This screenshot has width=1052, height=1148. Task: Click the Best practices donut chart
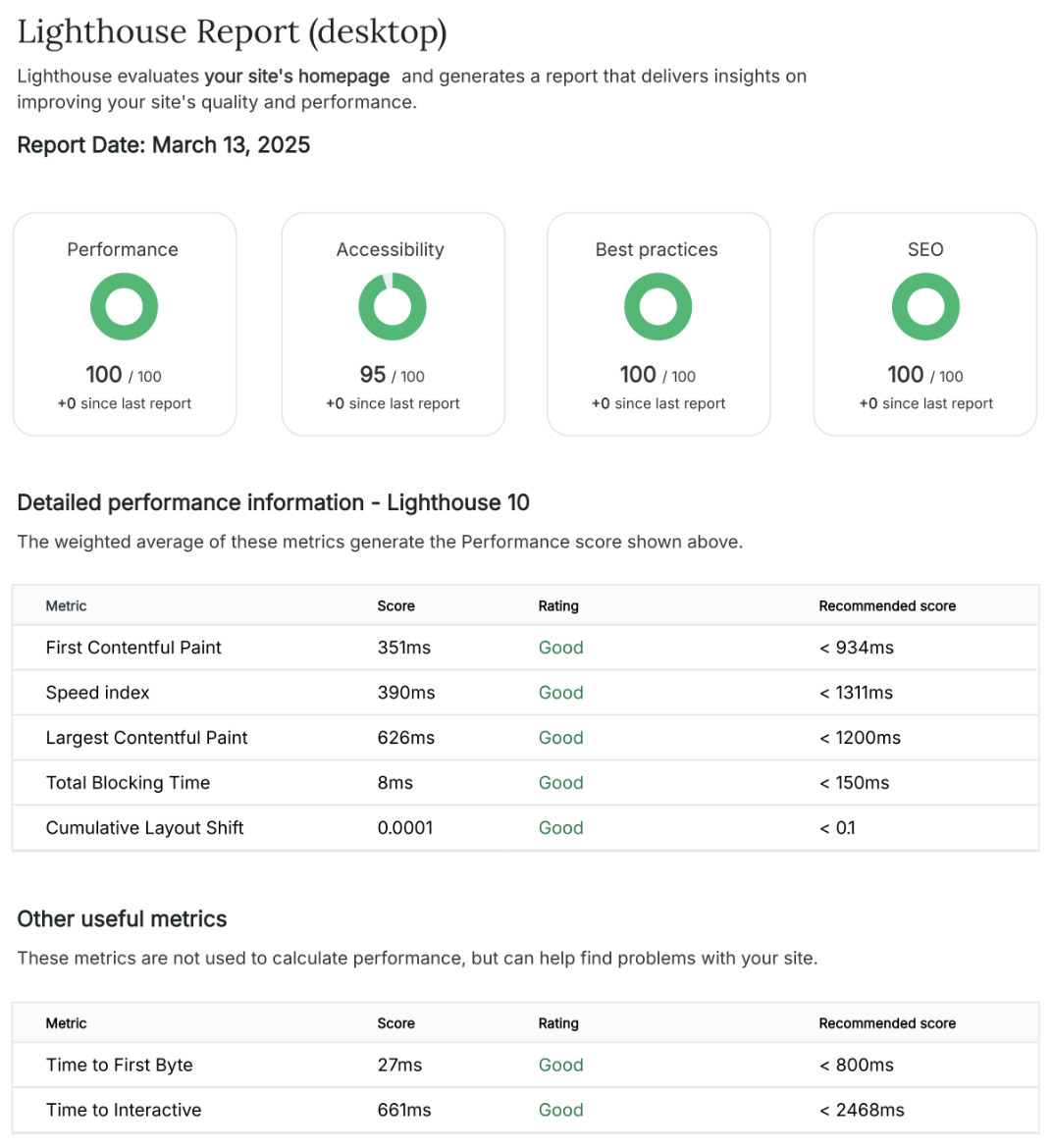(657, 307)
